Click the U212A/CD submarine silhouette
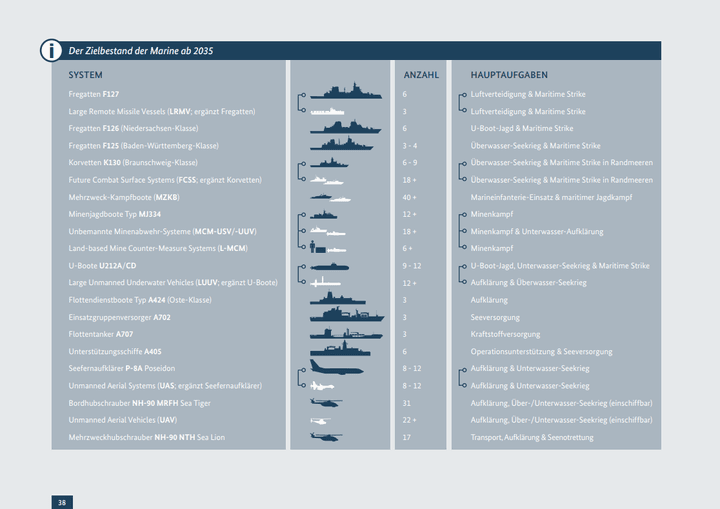Image resolution: width=720 pixels, height=509 pixels. pos(329,266)
